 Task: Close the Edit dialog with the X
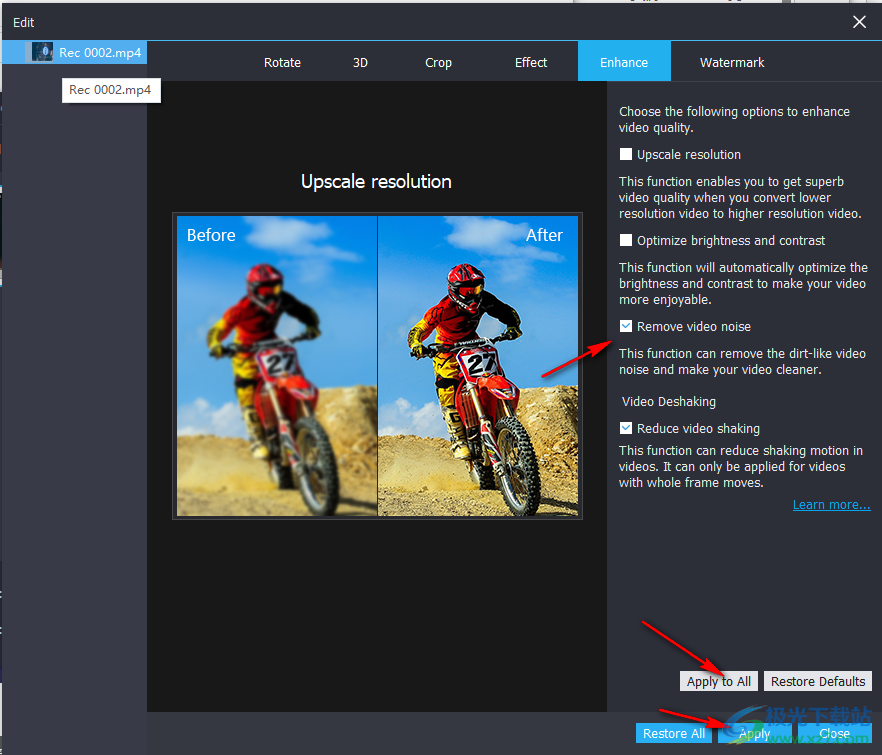(x=859, y=22)
